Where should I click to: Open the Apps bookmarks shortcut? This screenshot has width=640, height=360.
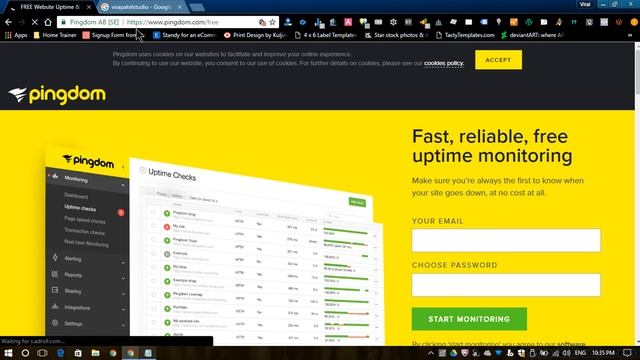[16, 35]
